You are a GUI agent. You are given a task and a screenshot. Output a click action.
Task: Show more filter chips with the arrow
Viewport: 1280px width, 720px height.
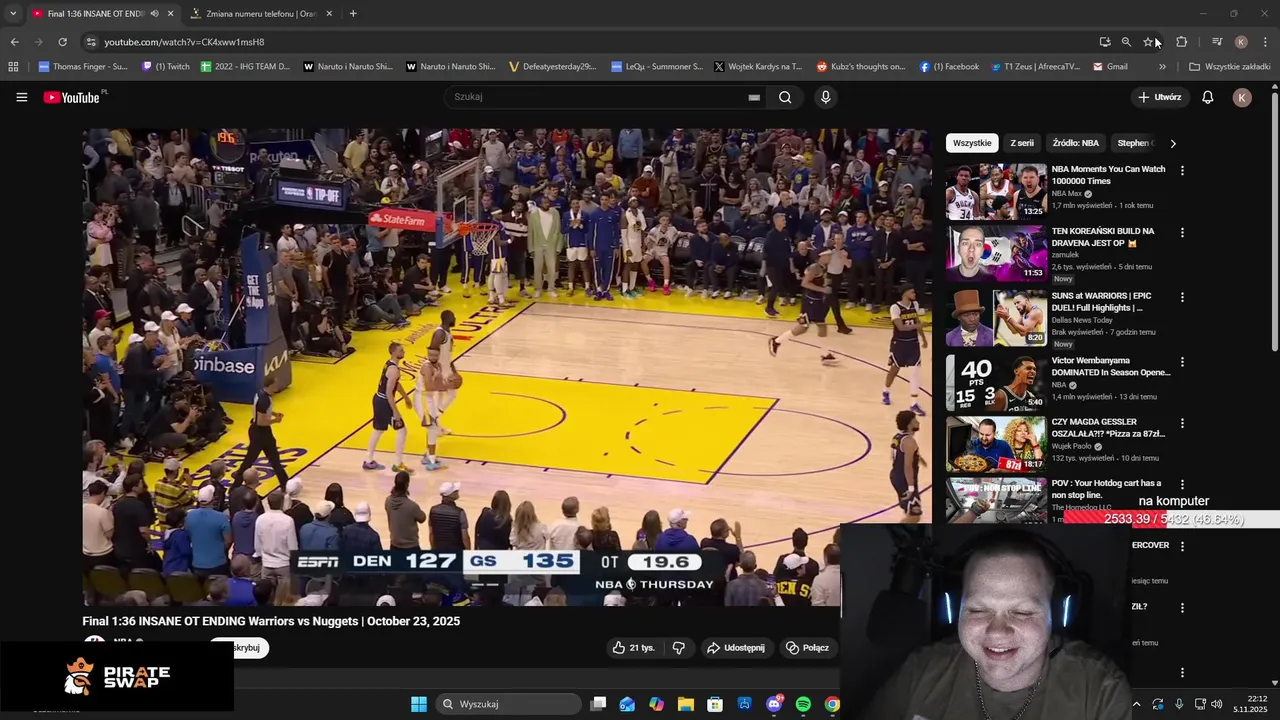point(1173,143)
